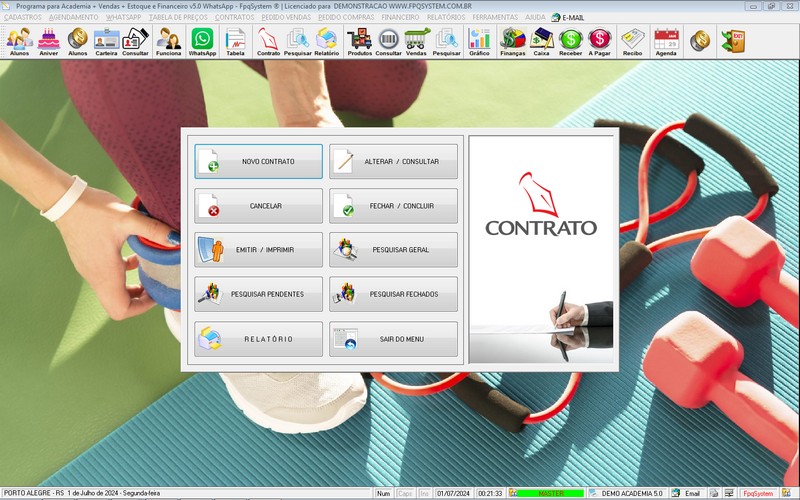Open the Caixa cash register icon
Viewport: 800px width, 500px height.
541,41
